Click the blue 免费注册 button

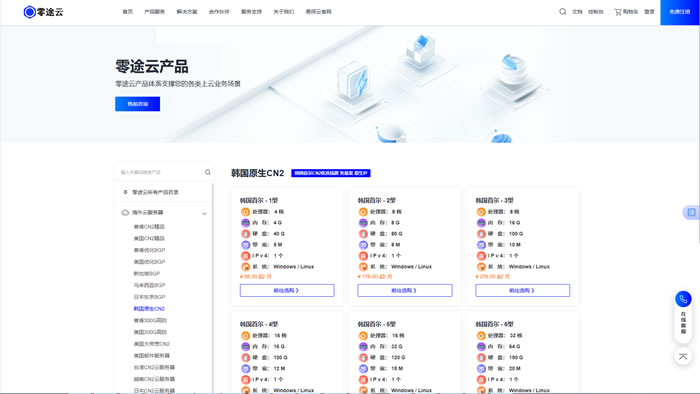(680, 12)
